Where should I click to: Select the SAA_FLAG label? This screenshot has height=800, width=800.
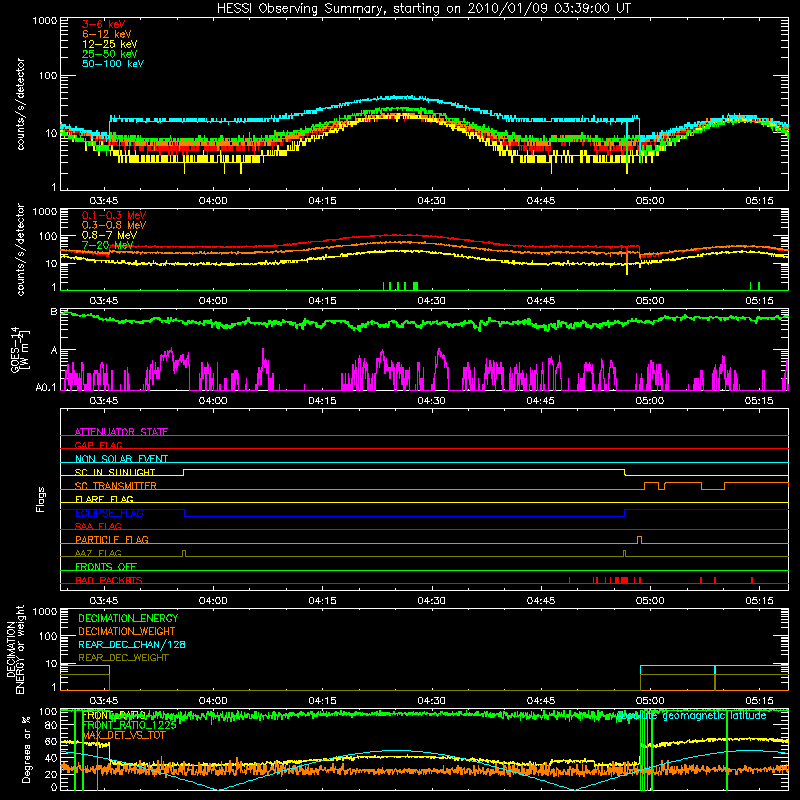98,526
